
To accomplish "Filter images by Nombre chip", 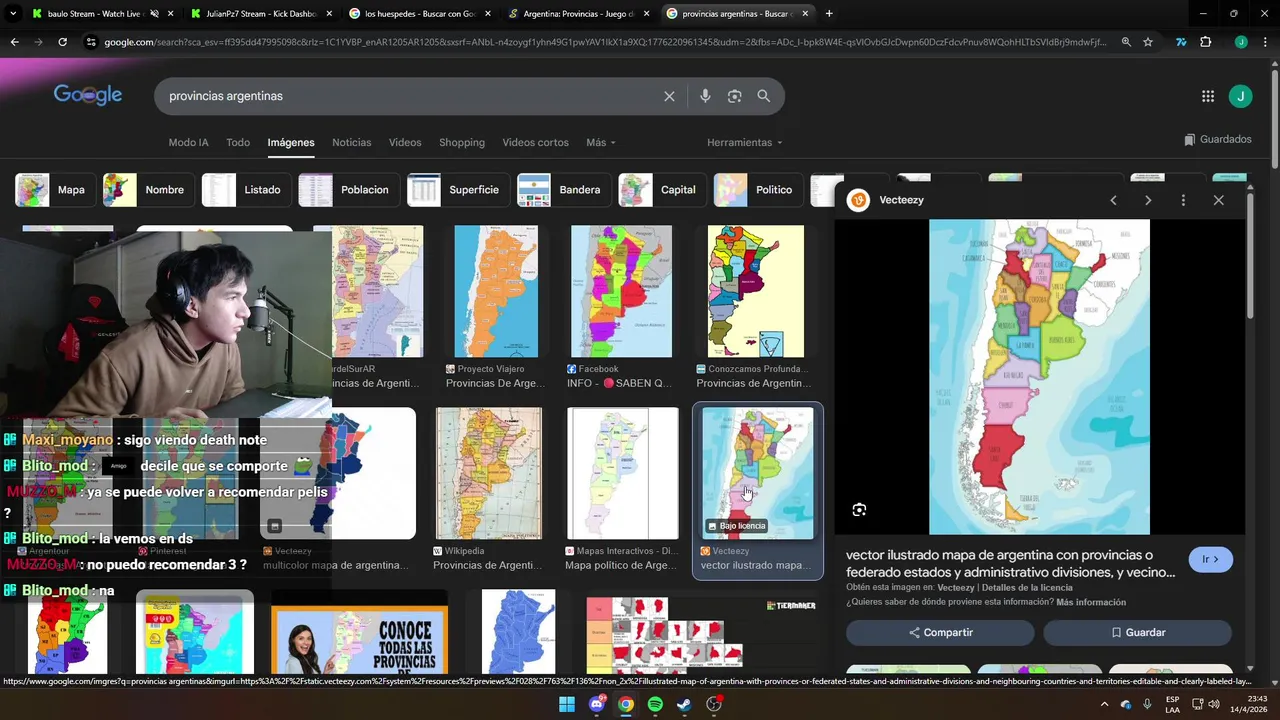I will (148, 190).
